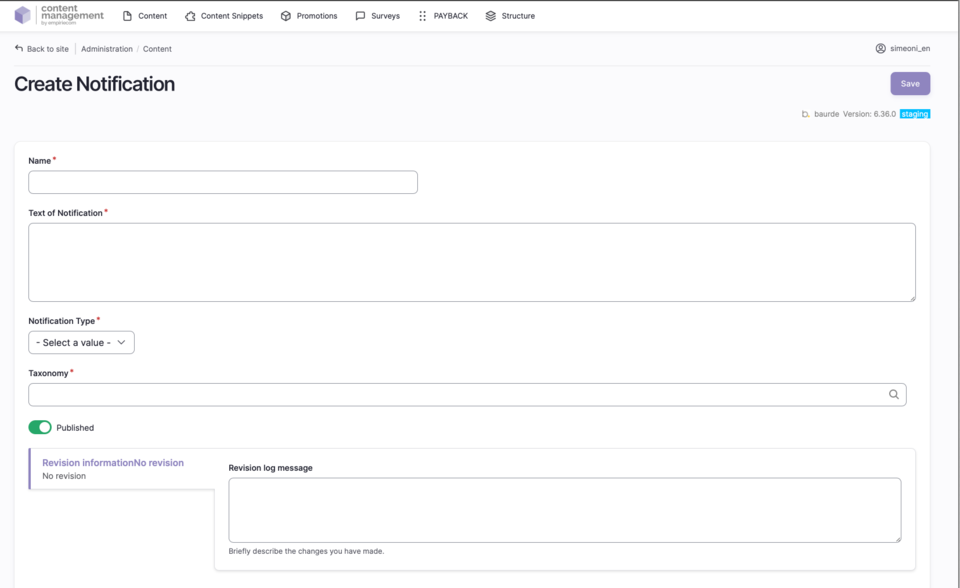
Task: Click the Structure layers icon
Action: [490, 16]
